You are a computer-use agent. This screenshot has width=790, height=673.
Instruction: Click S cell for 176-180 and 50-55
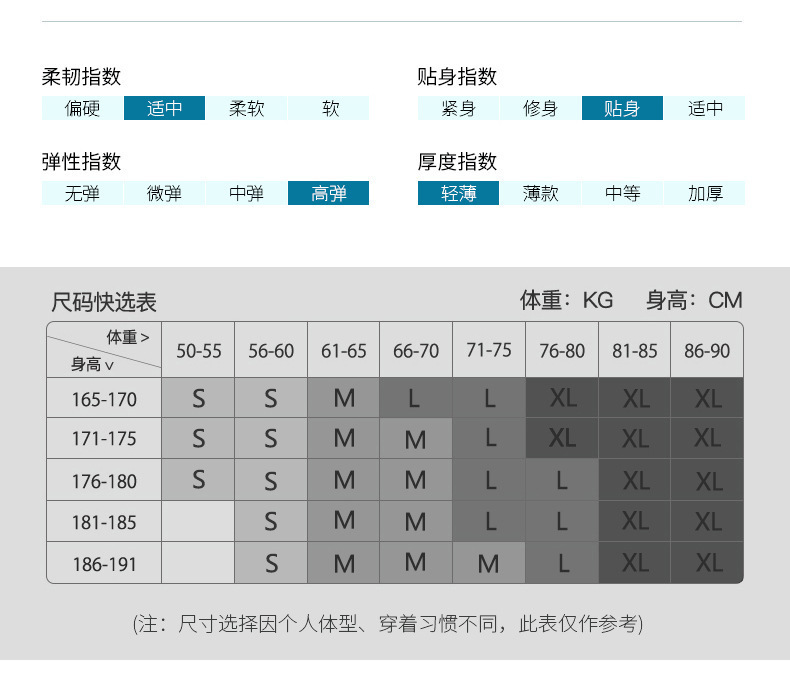(x=199, y=480)
